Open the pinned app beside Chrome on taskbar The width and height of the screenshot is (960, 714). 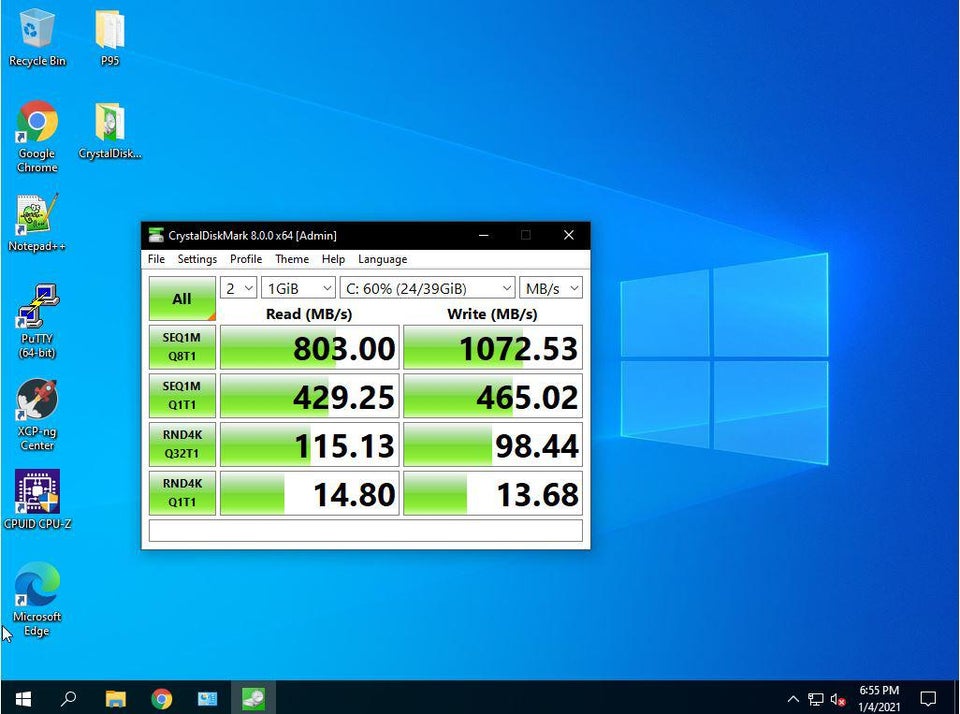point(208,698)
